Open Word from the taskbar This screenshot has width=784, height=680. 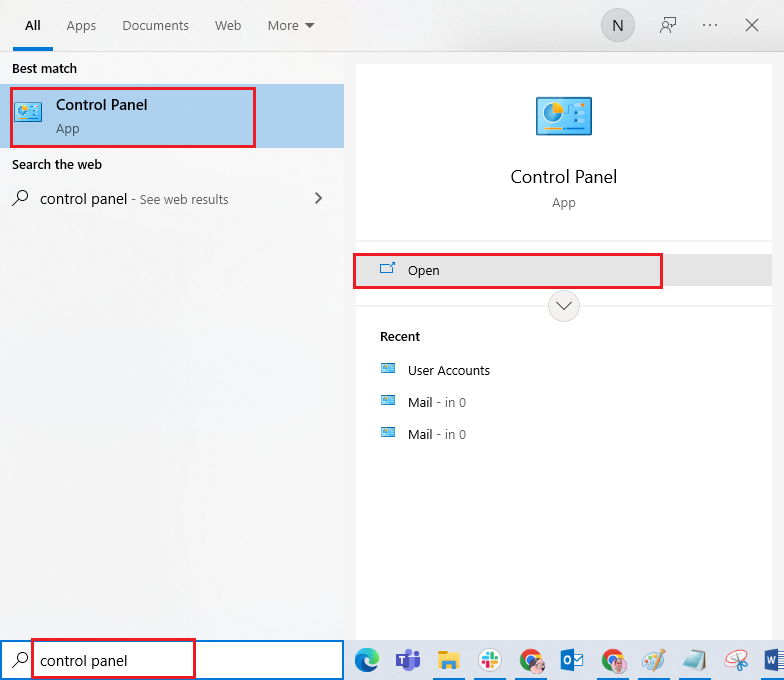click(774, 660)
